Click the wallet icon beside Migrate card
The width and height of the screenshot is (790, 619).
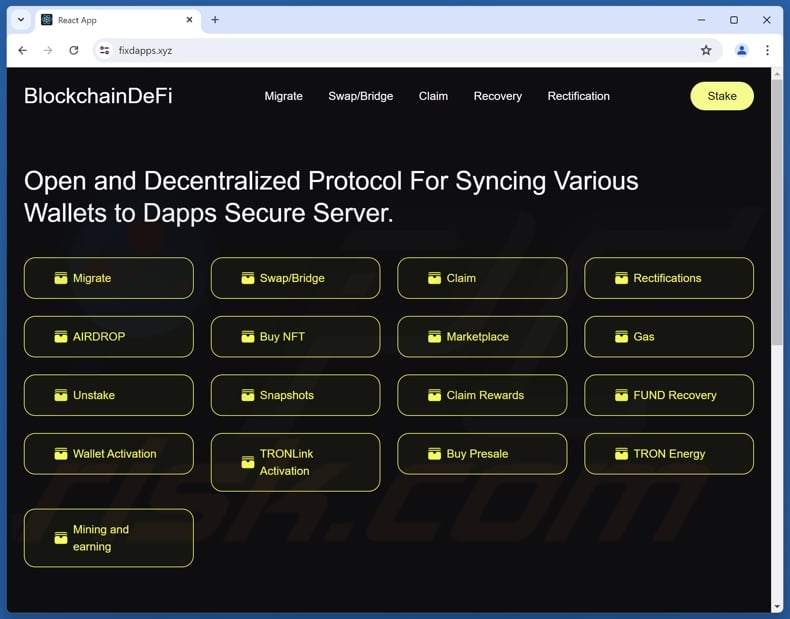(61, 278)
